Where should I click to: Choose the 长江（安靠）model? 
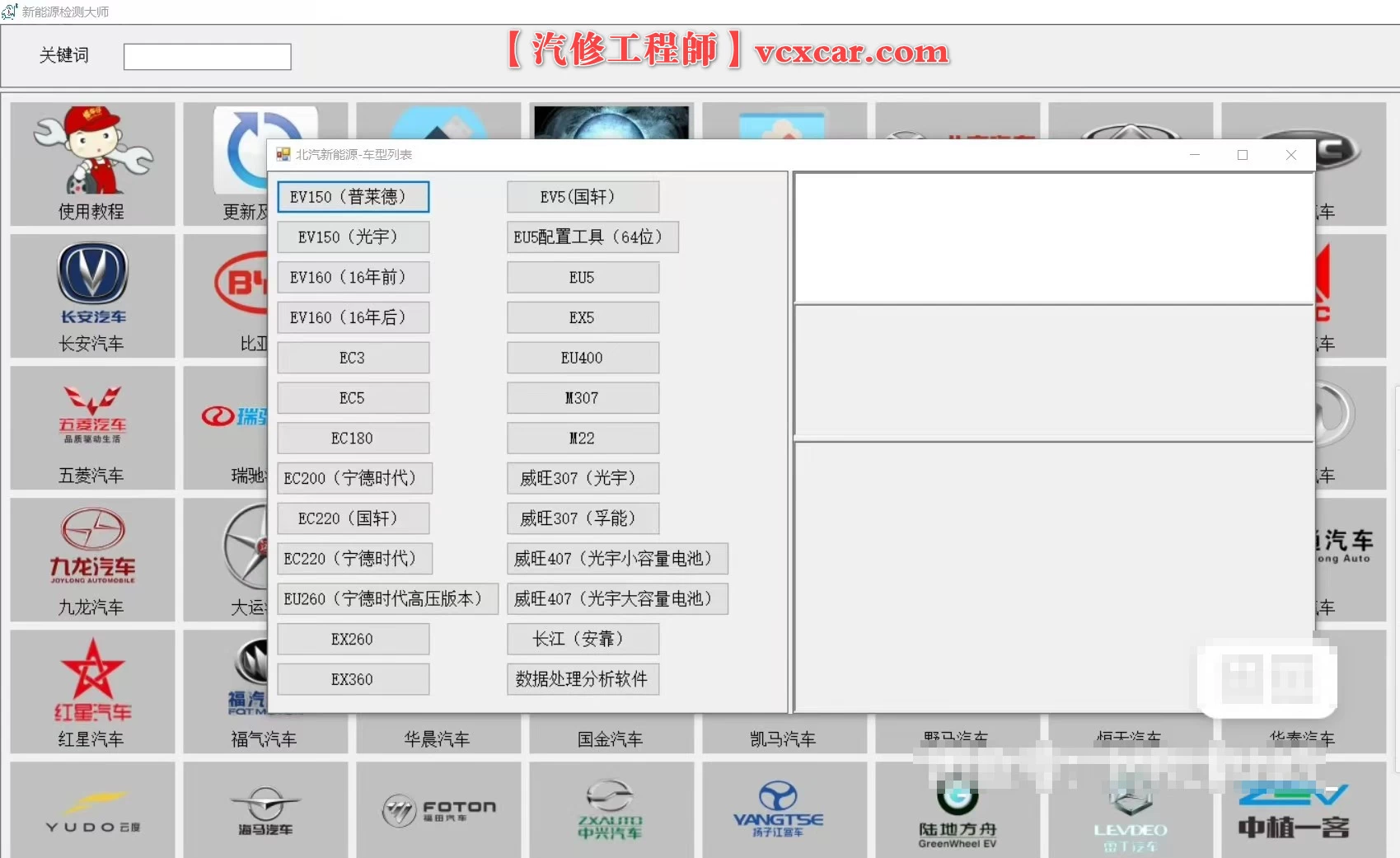583,639
